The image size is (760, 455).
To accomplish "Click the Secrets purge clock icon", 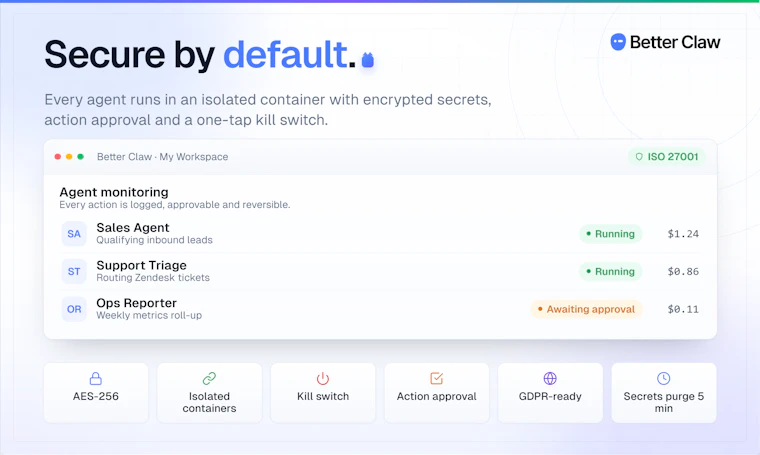I will click(x=664, y=378).
